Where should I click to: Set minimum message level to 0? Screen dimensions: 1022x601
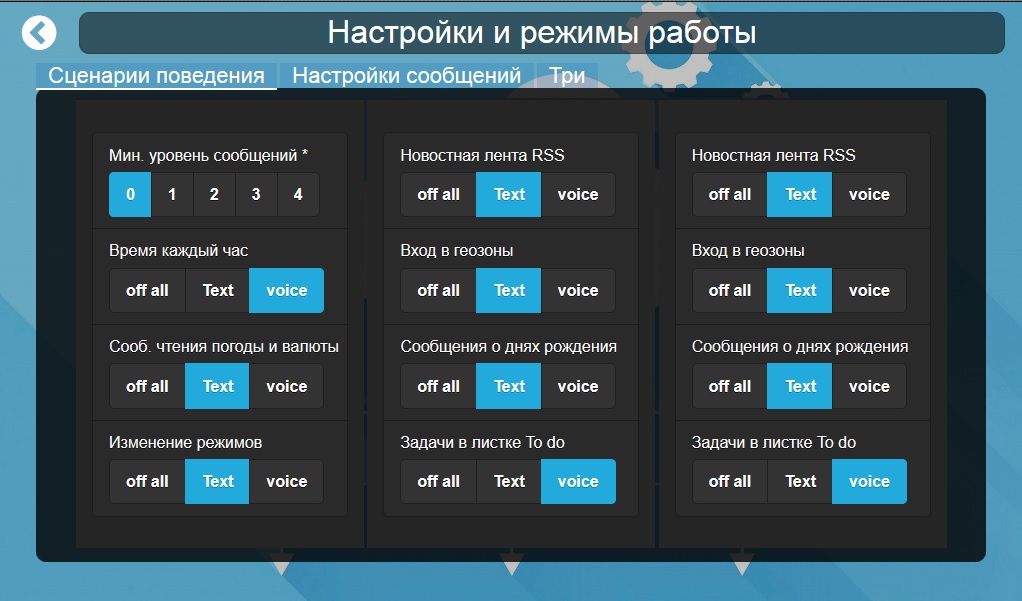tap(130, 194)
